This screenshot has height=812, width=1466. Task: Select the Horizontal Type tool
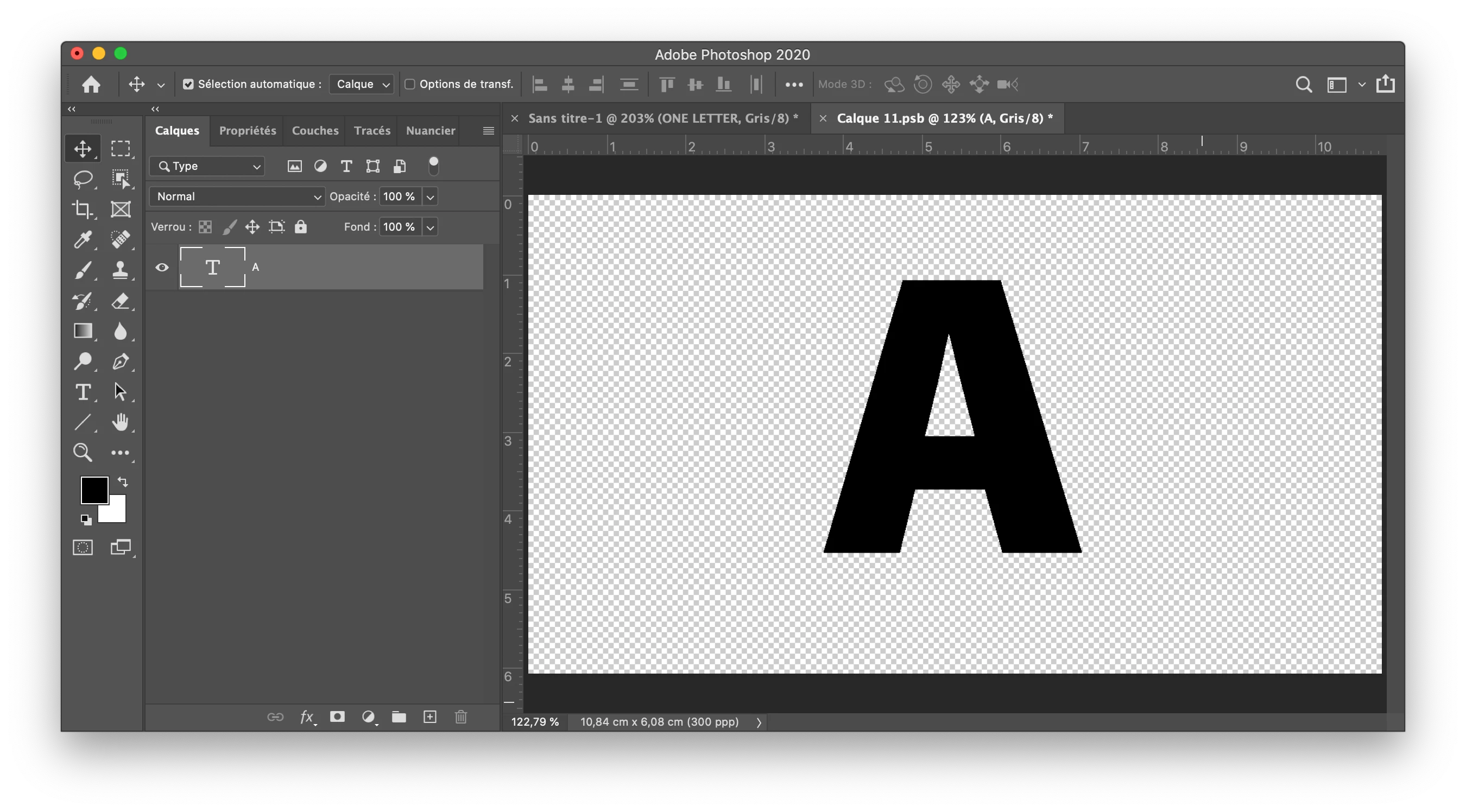pos(83,392)
